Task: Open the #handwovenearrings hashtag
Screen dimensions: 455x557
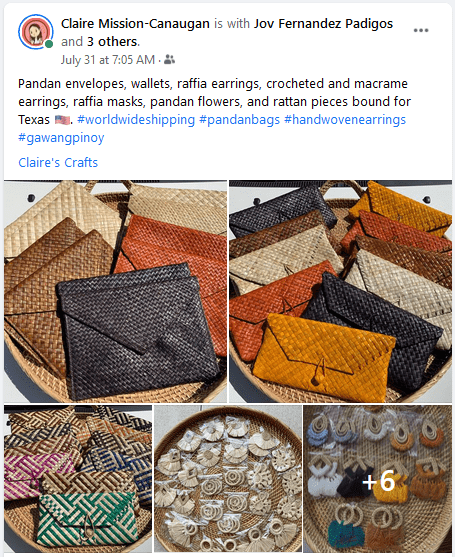Action: (345, 120)
